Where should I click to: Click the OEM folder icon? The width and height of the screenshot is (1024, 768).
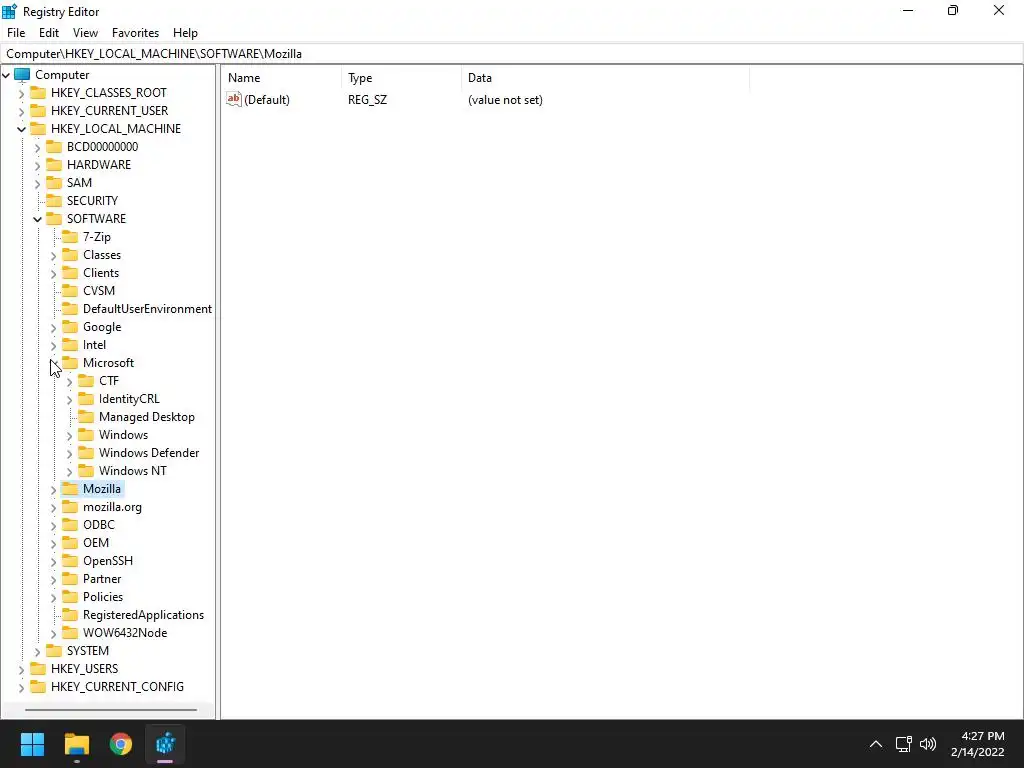(x=70, y=543)
